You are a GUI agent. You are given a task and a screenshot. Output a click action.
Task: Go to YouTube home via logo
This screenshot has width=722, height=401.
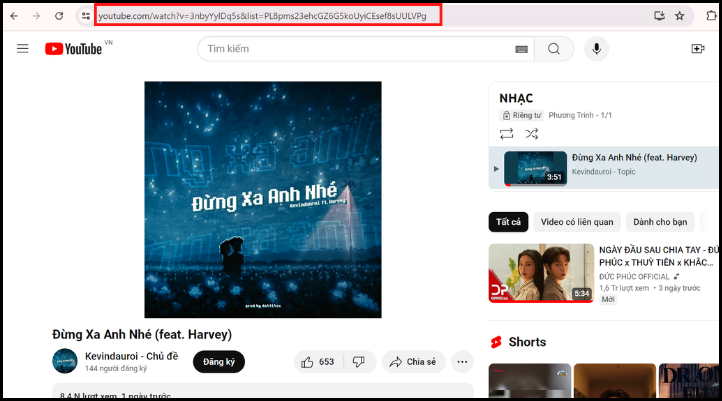74,49
